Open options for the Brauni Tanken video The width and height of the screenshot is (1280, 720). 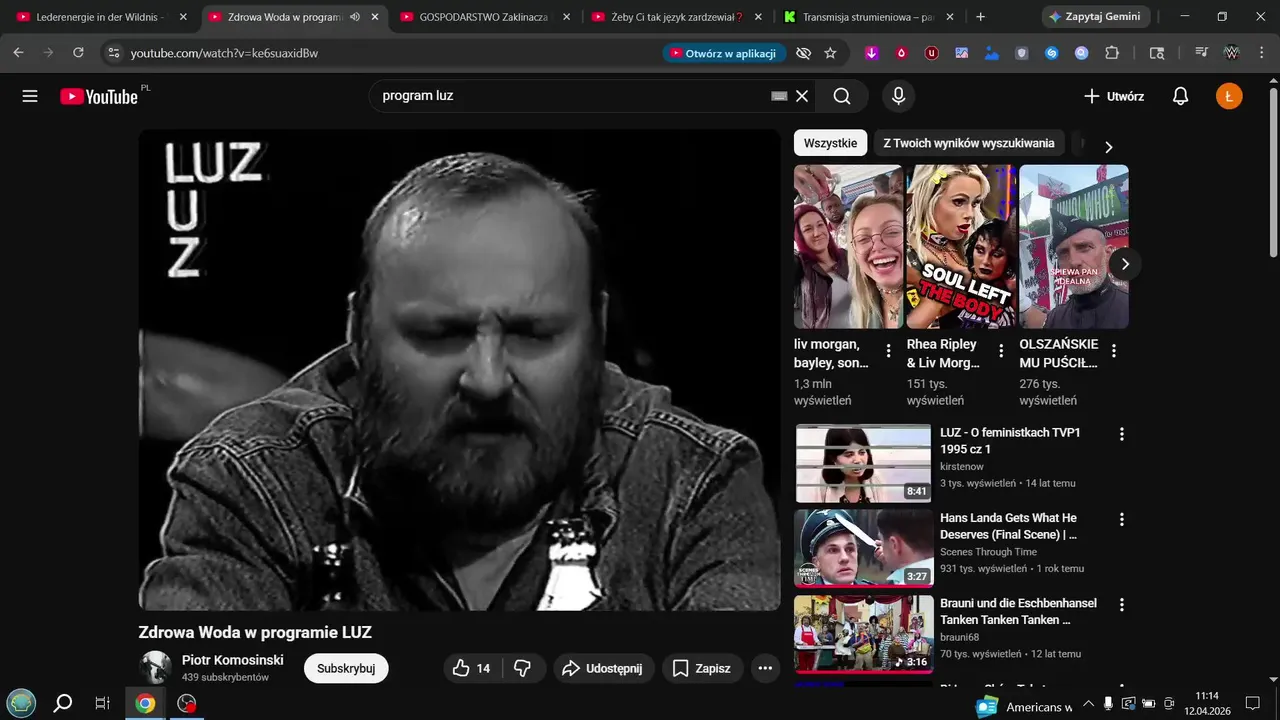(1121, 605)
